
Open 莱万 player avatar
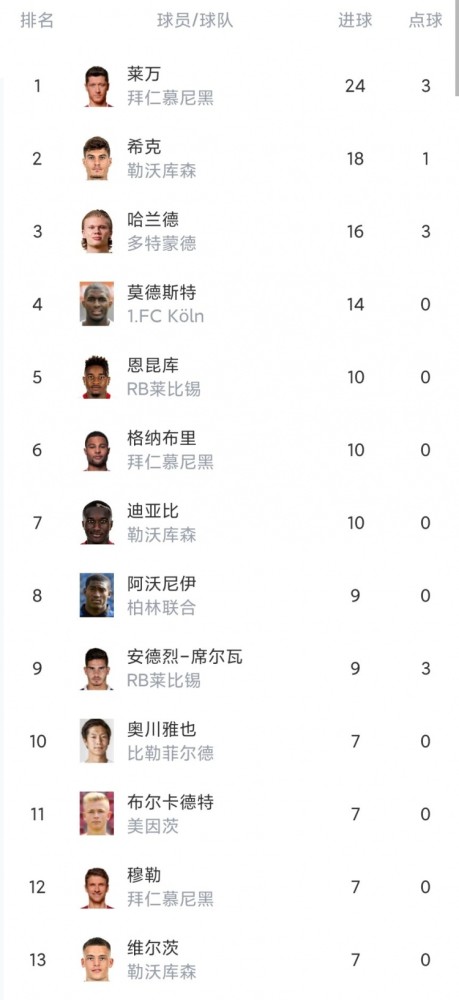[97, 85]
